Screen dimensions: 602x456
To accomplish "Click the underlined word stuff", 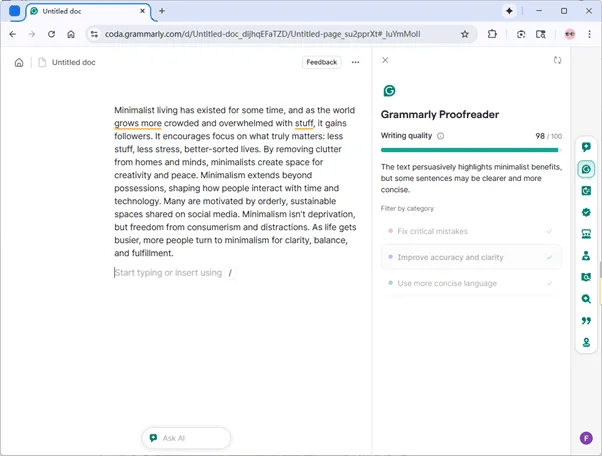I will click(x=304, y=124).
